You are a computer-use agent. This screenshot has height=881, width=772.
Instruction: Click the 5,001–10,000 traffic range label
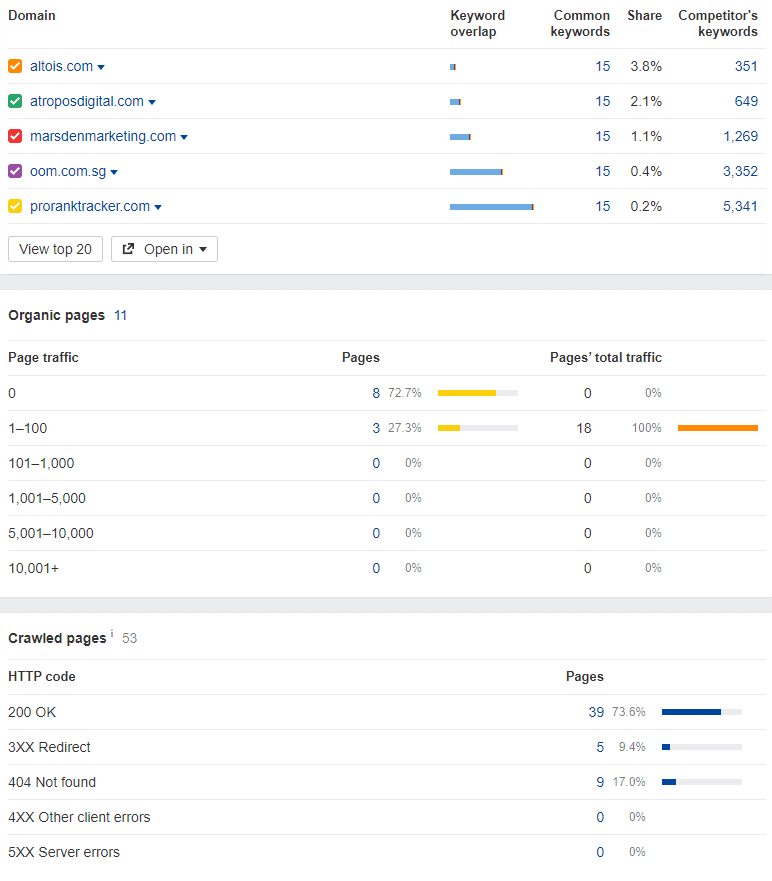coord(51,533)
